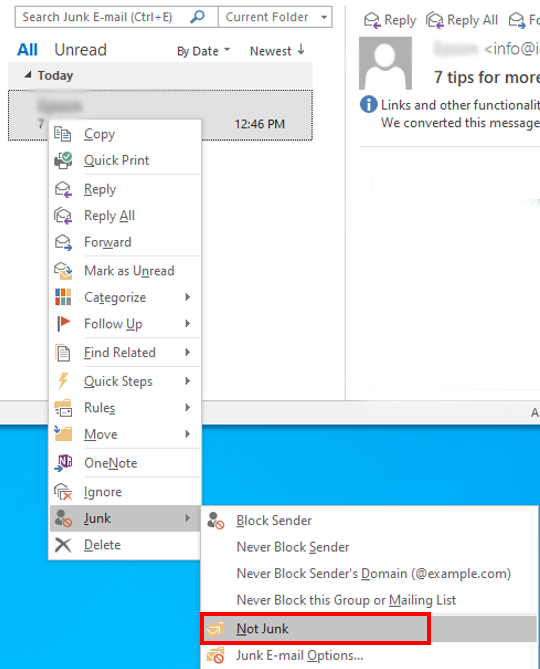Switch to the All messages filter
The image size is (540, 669).
tap(27, 50)
